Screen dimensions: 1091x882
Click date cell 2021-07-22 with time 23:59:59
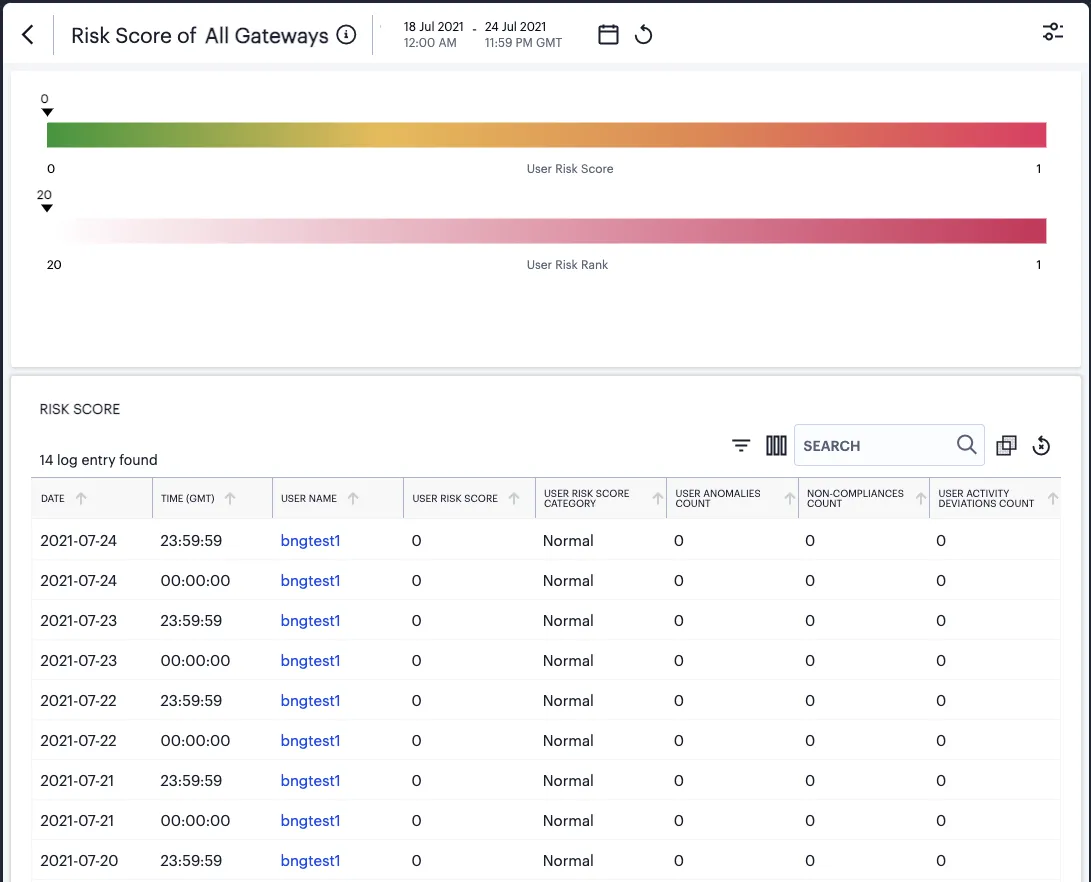coord(79,700)
